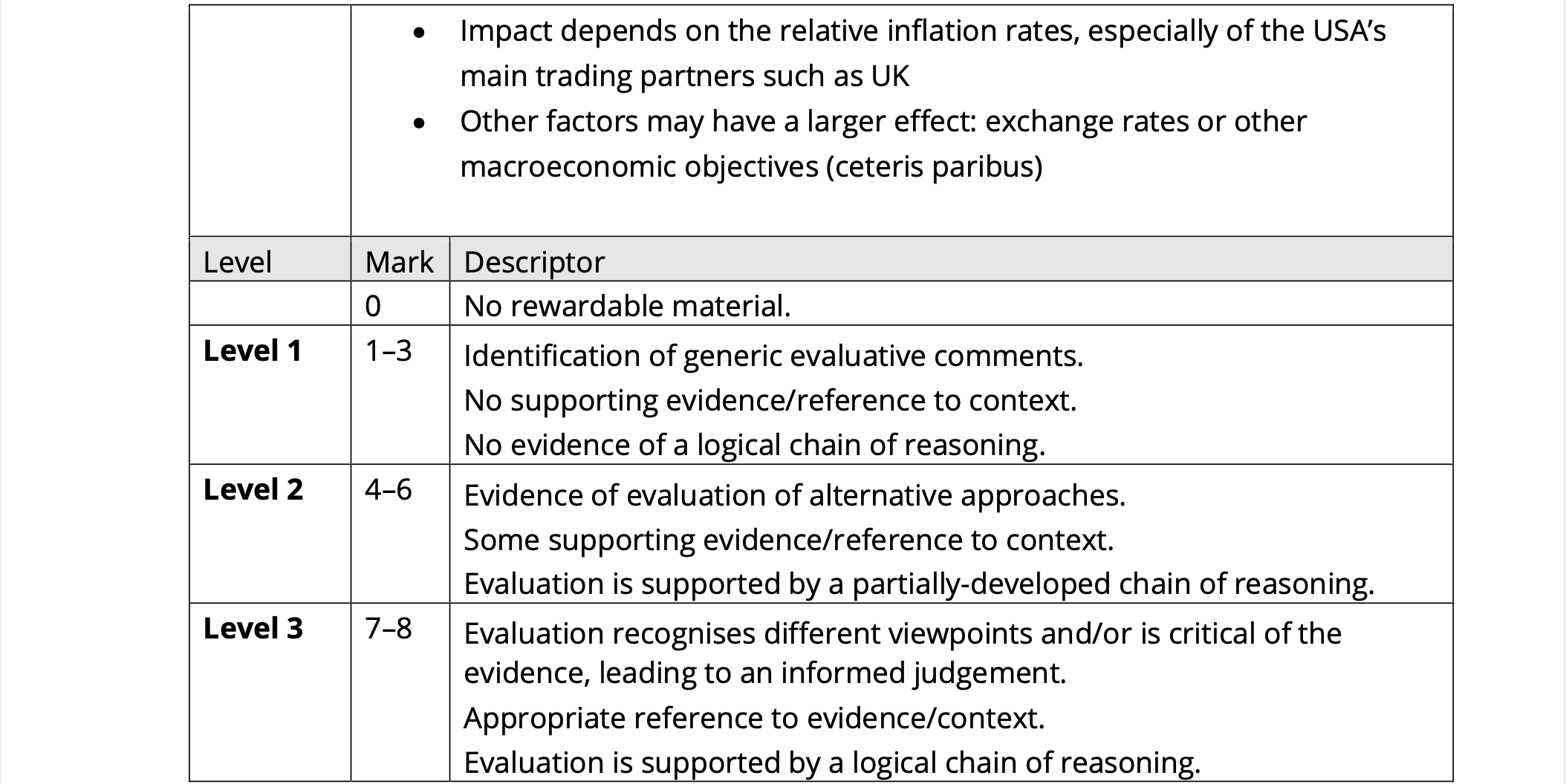Click "No evidence of a logical chain" line
The height and width of the screenshot is (784, 1566).
tap(754, 445)
